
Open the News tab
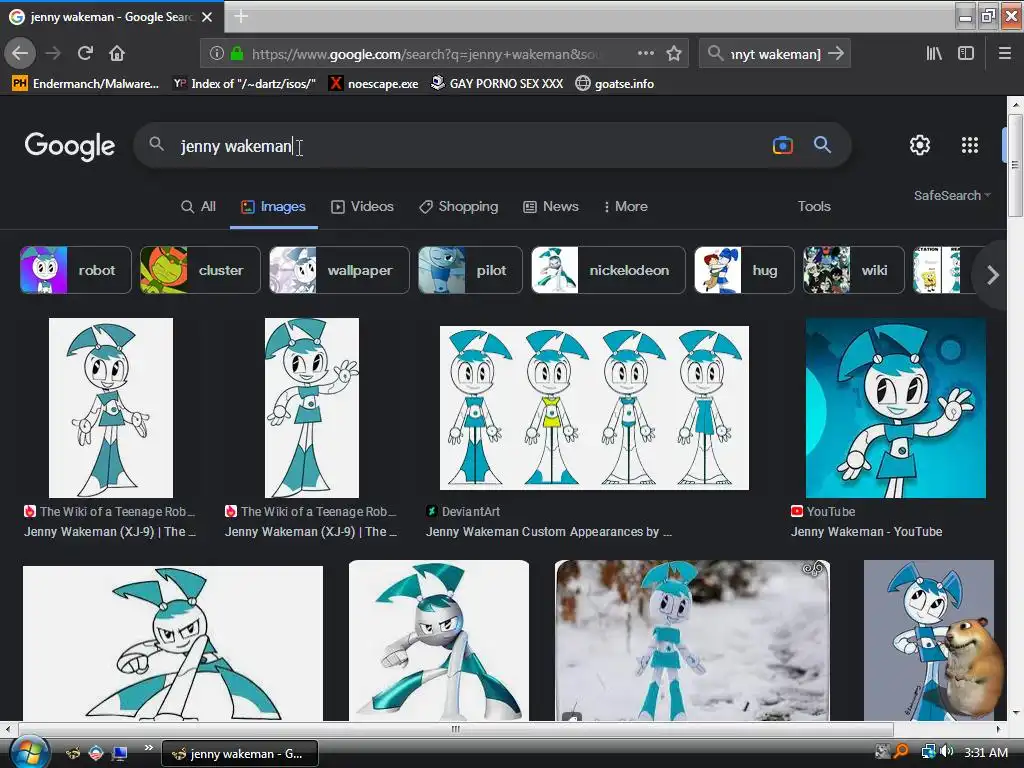pyautogui.click(x=551, y=206)
